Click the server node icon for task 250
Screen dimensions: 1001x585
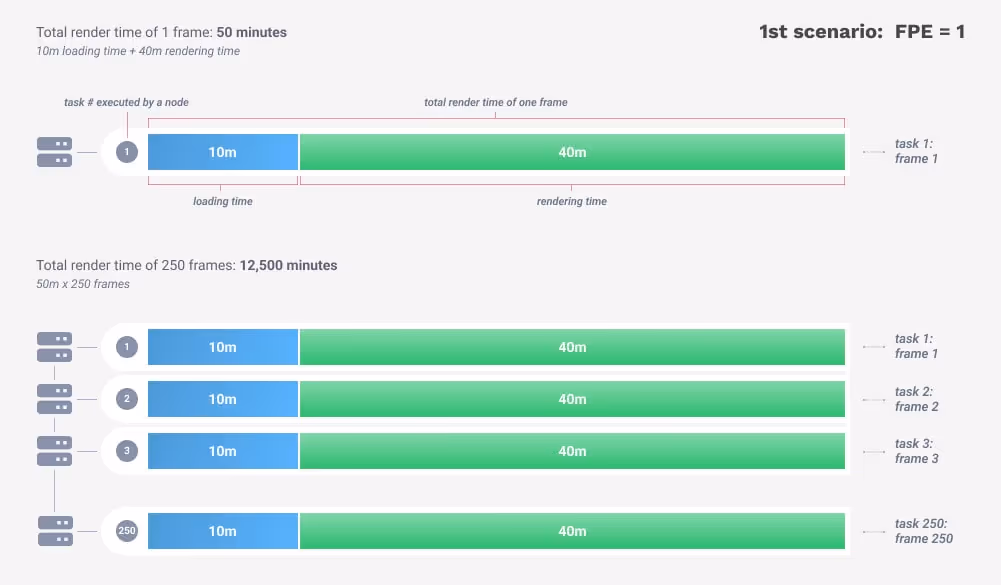pyautogui.click(x=55, y=531)
